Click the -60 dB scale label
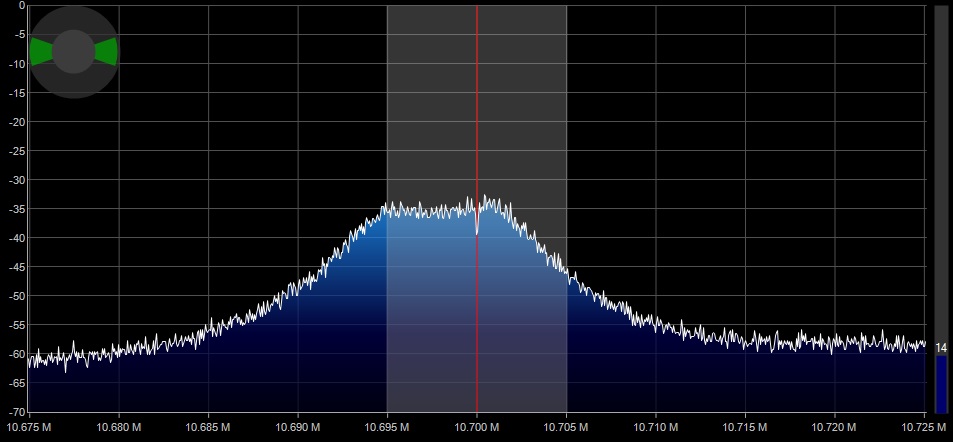Viewport: 953px width, 442px height. click(x=17, y=354)
